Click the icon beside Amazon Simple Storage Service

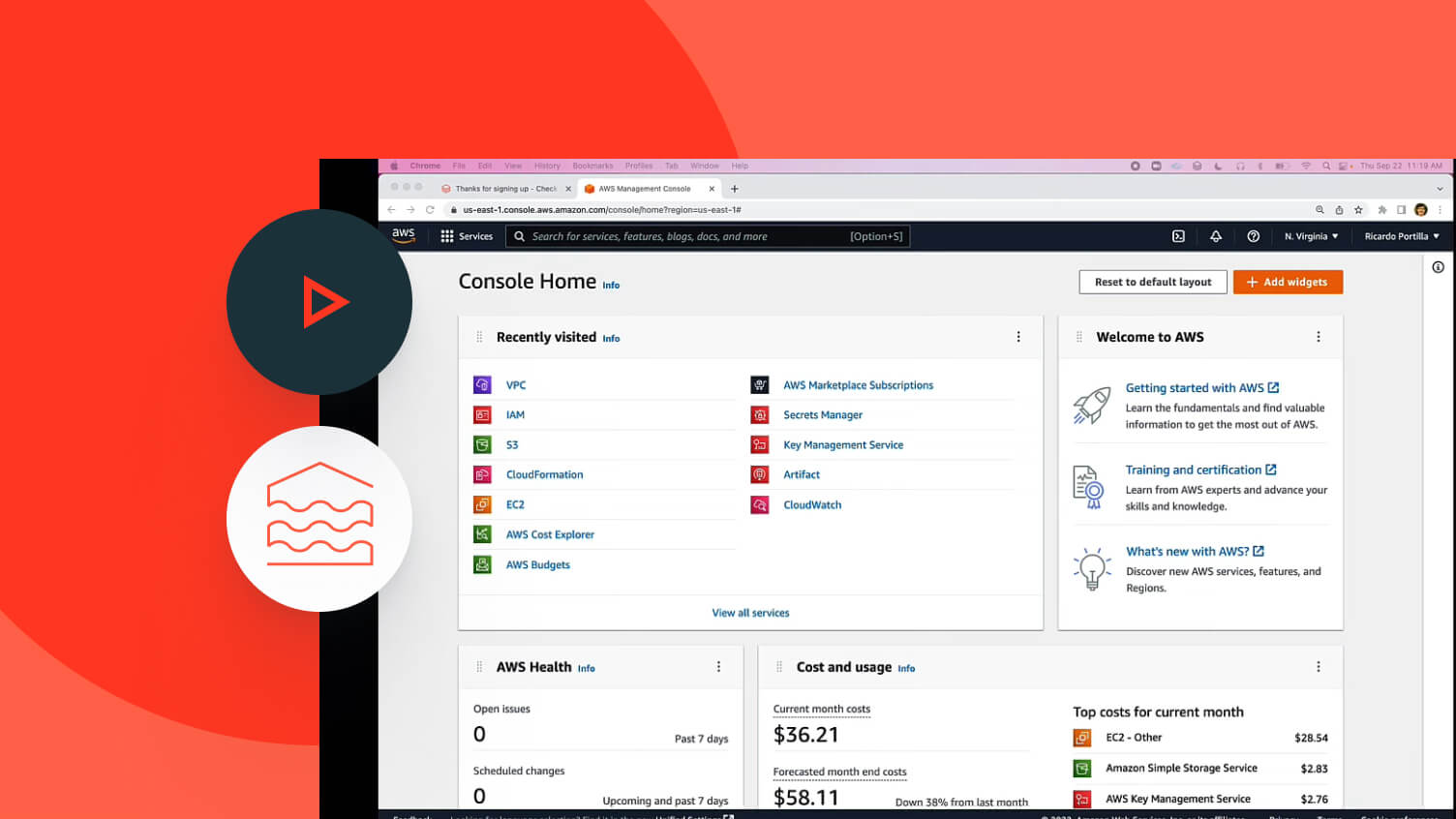[x=1081, y=769]
